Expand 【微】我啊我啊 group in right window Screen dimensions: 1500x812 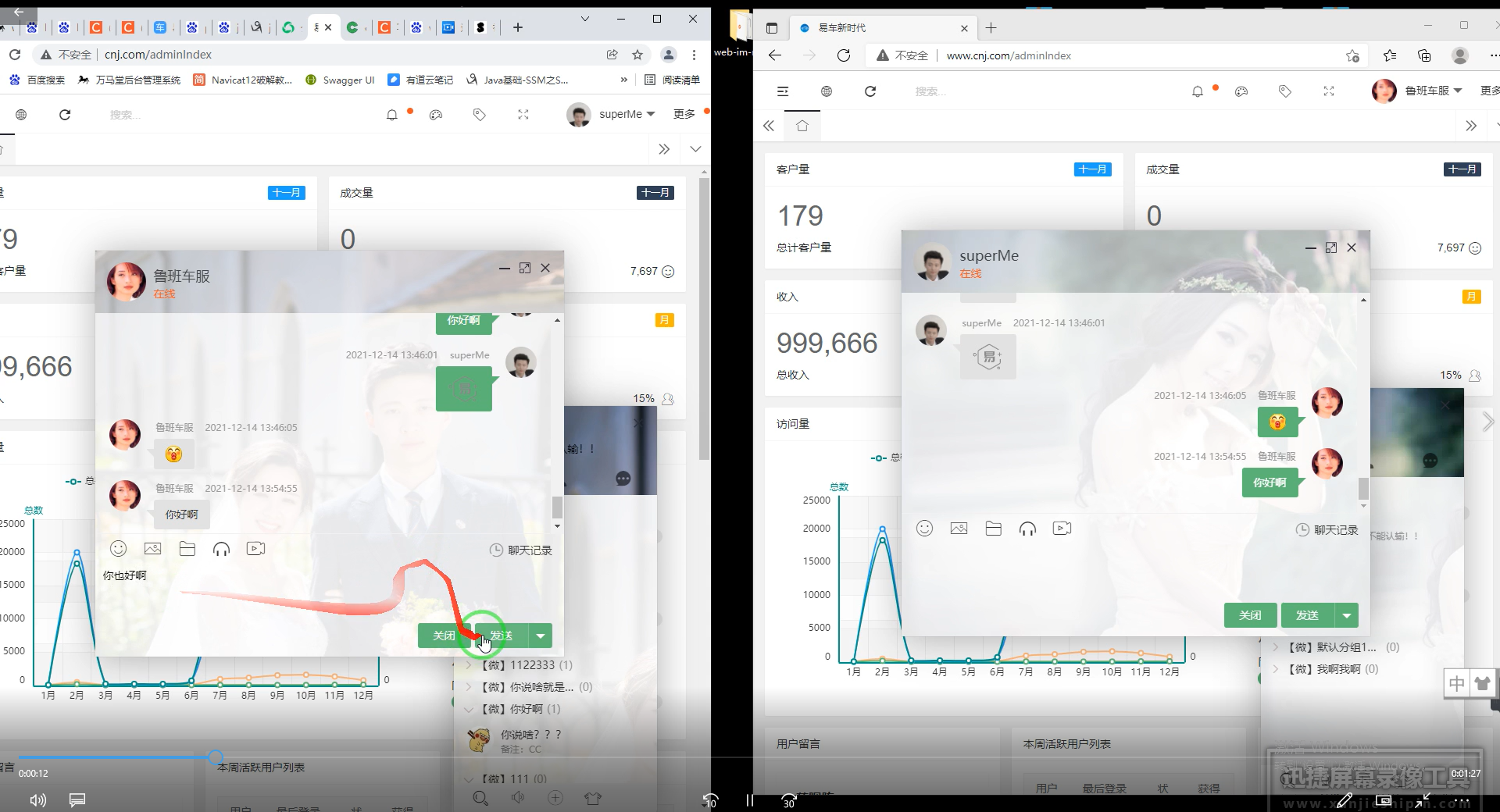point(1325,669)
